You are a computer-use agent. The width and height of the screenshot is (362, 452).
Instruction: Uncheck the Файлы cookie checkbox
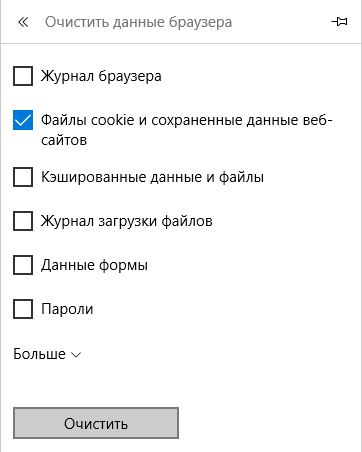pyautogui.click(x=23, y=120)
